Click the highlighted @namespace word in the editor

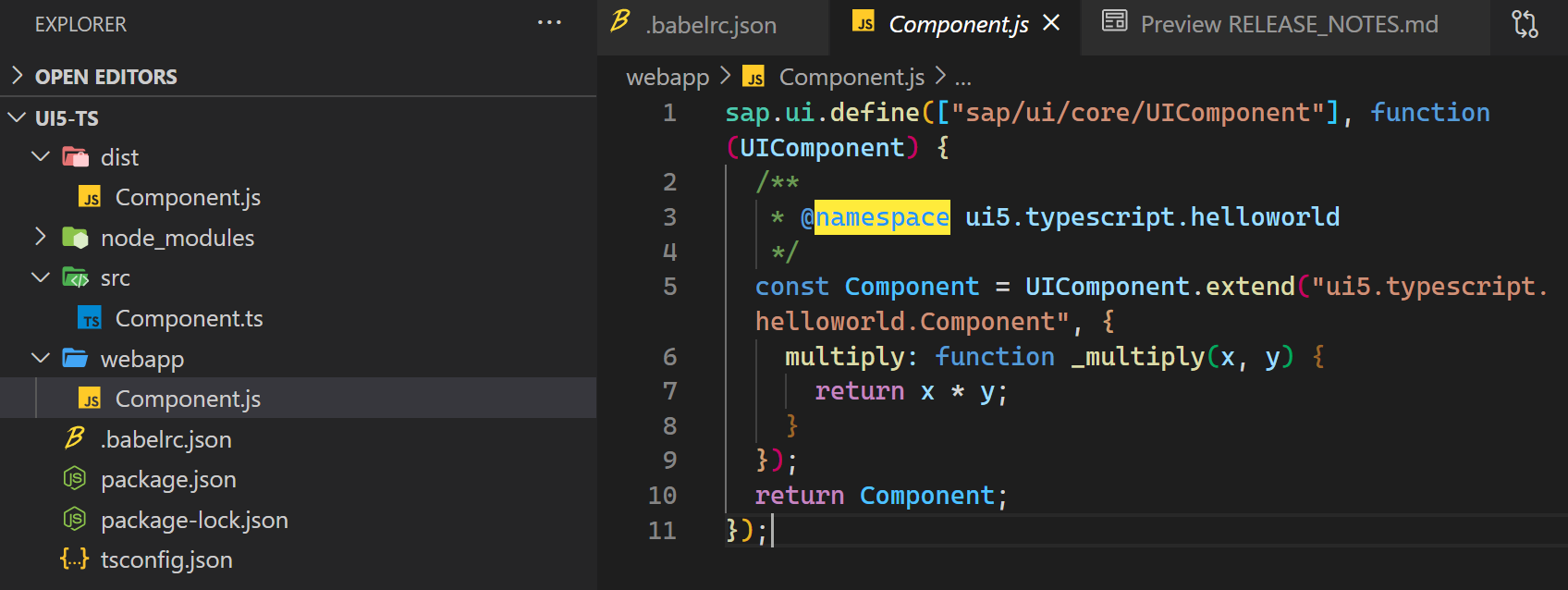[x=881, y=217]
